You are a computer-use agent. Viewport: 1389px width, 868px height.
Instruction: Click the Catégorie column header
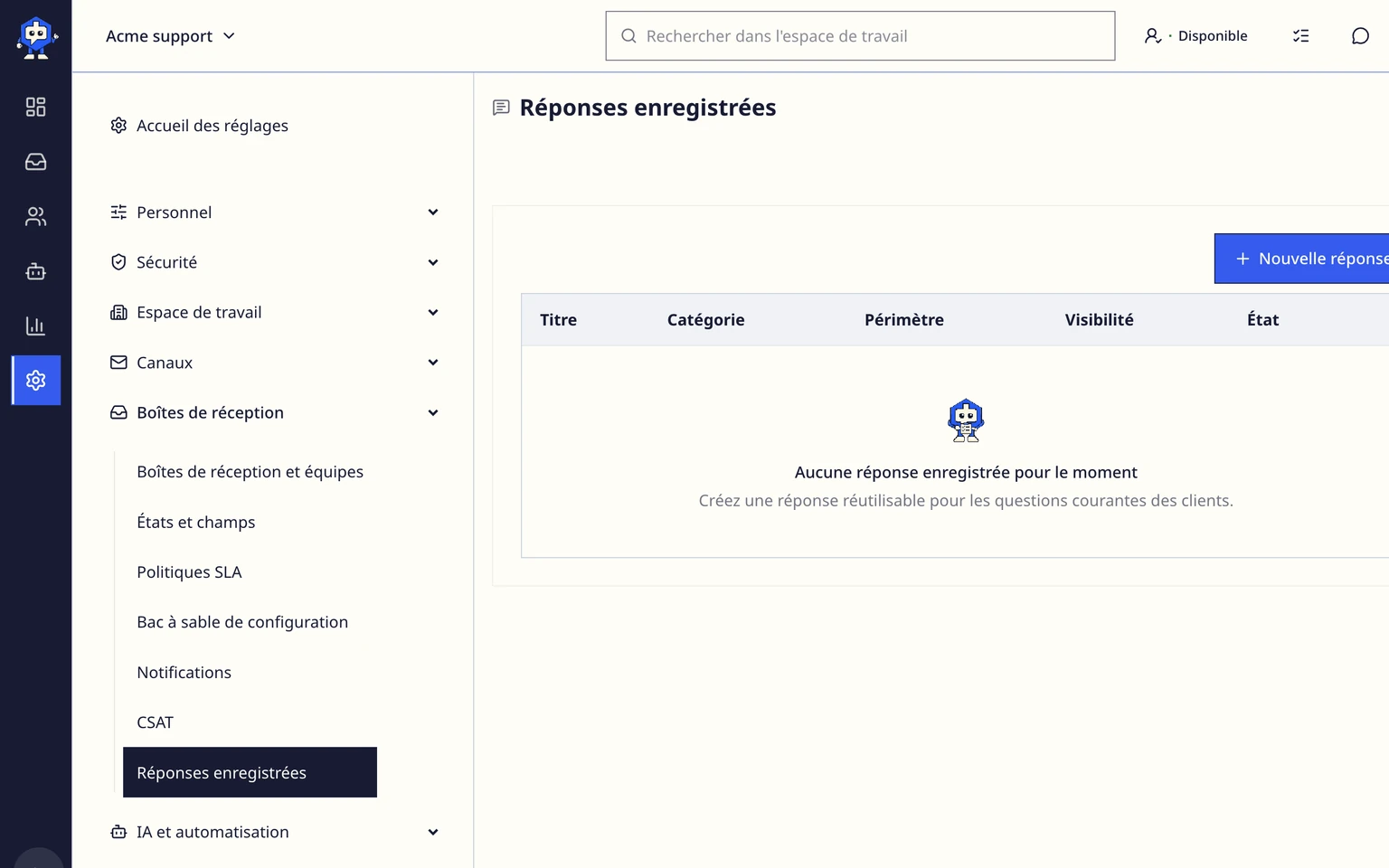[x=706, y=320]
